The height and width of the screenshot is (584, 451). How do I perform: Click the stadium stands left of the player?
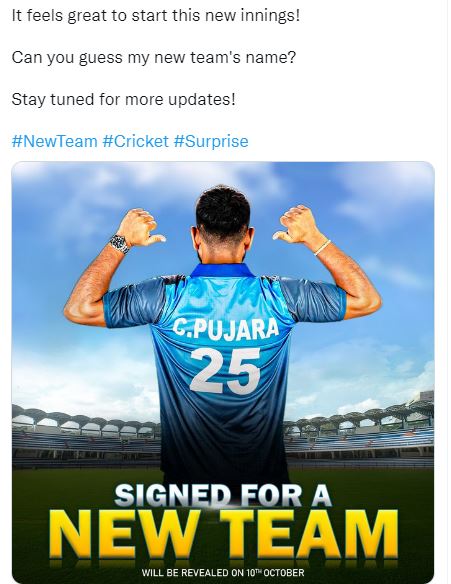pyautogui.click(x=86, y=436)
